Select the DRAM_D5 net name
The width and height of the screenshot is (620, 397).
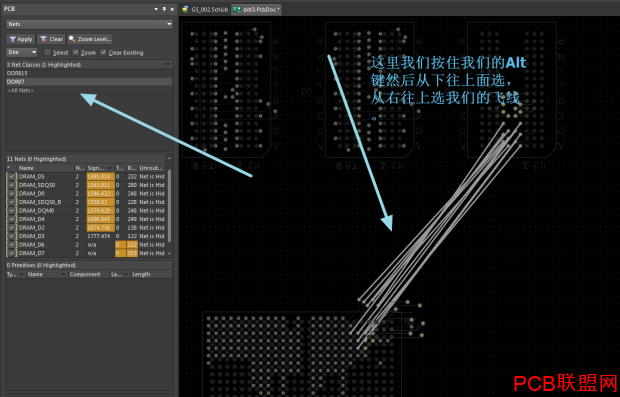coord(32,176)
